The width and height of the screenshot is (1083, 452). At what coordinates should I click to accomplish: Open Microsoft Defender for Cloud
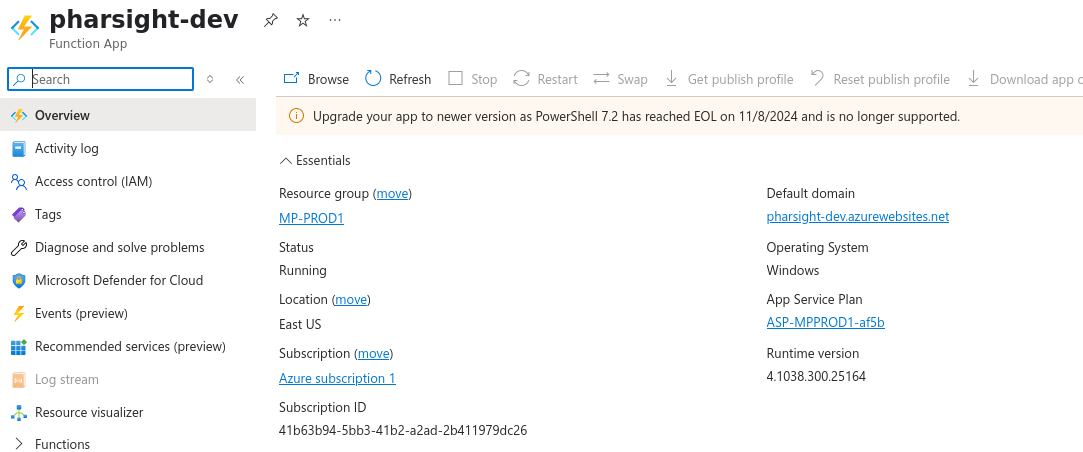click(118, 280)
